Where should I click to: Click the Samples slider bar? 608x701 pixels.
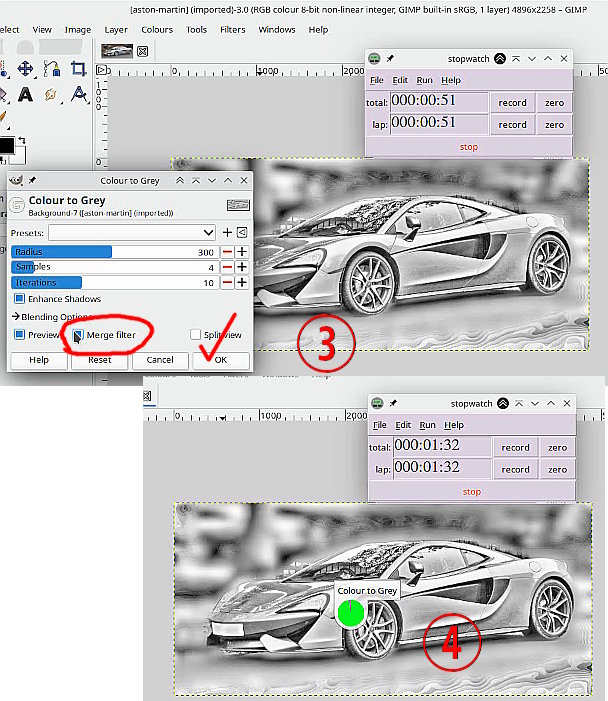[115, 267]
